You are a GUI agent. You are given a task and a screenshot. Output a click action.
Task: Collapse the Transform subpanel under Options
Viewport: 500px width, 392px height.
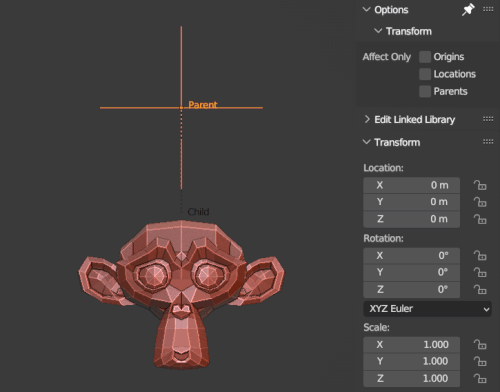click(378, 31)
